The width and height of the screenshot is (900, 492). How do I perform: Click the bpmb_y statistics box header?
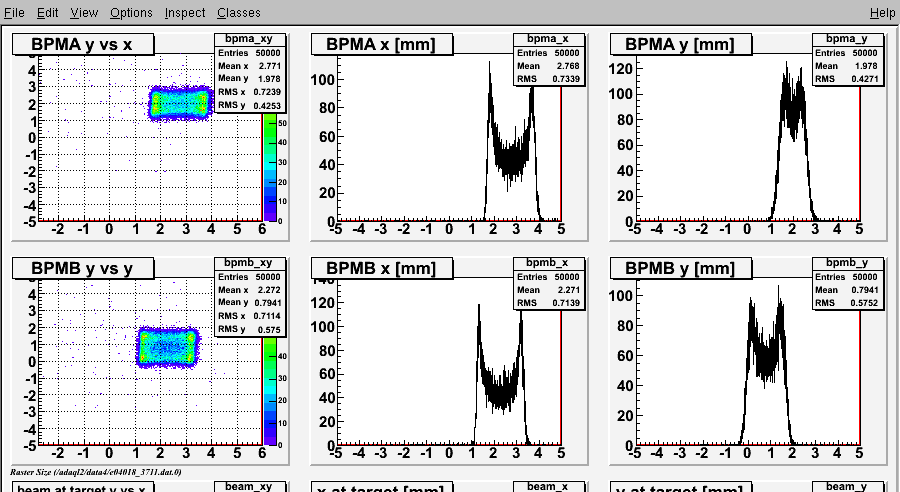tap(847, 263)
